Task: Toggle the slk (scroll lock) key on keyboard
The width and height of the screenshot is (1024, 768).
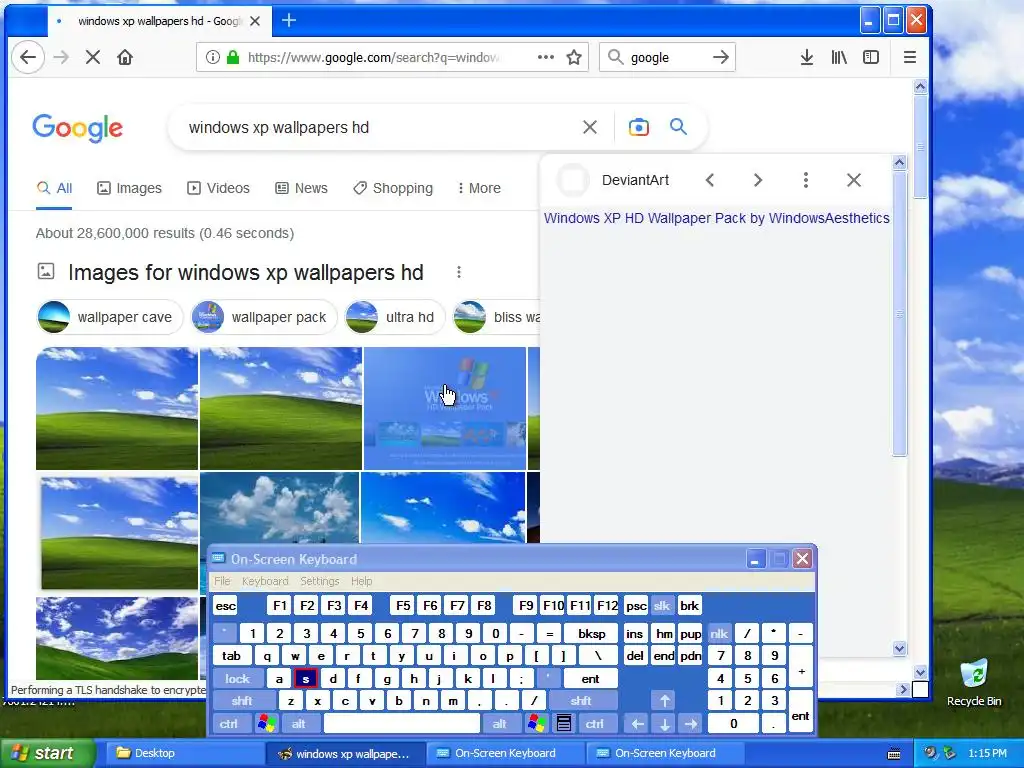Action: click(x=662, y=606)
